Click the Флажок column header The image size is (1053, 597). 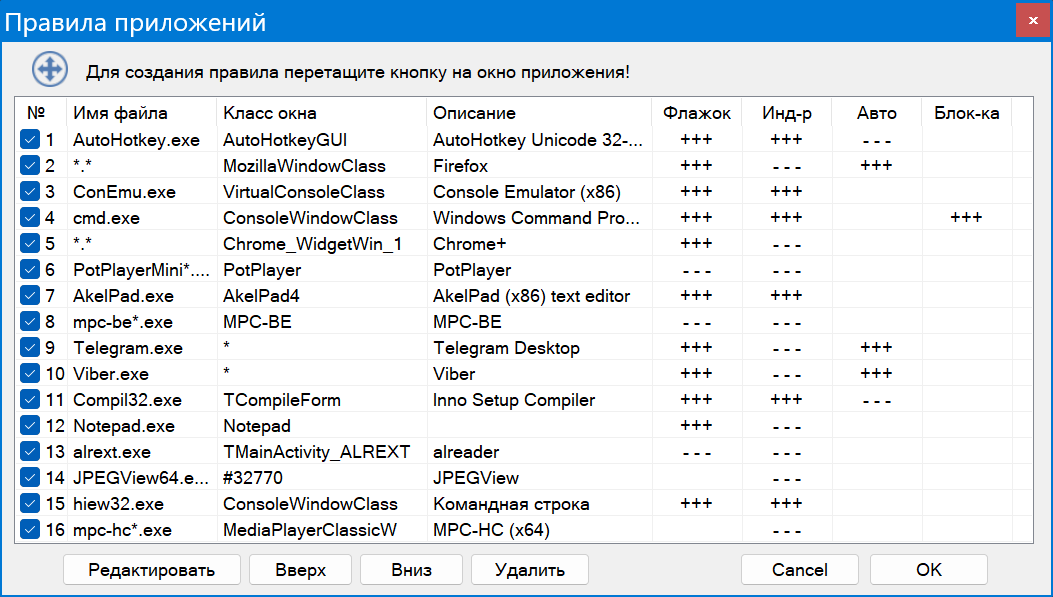tap(696, 113)
